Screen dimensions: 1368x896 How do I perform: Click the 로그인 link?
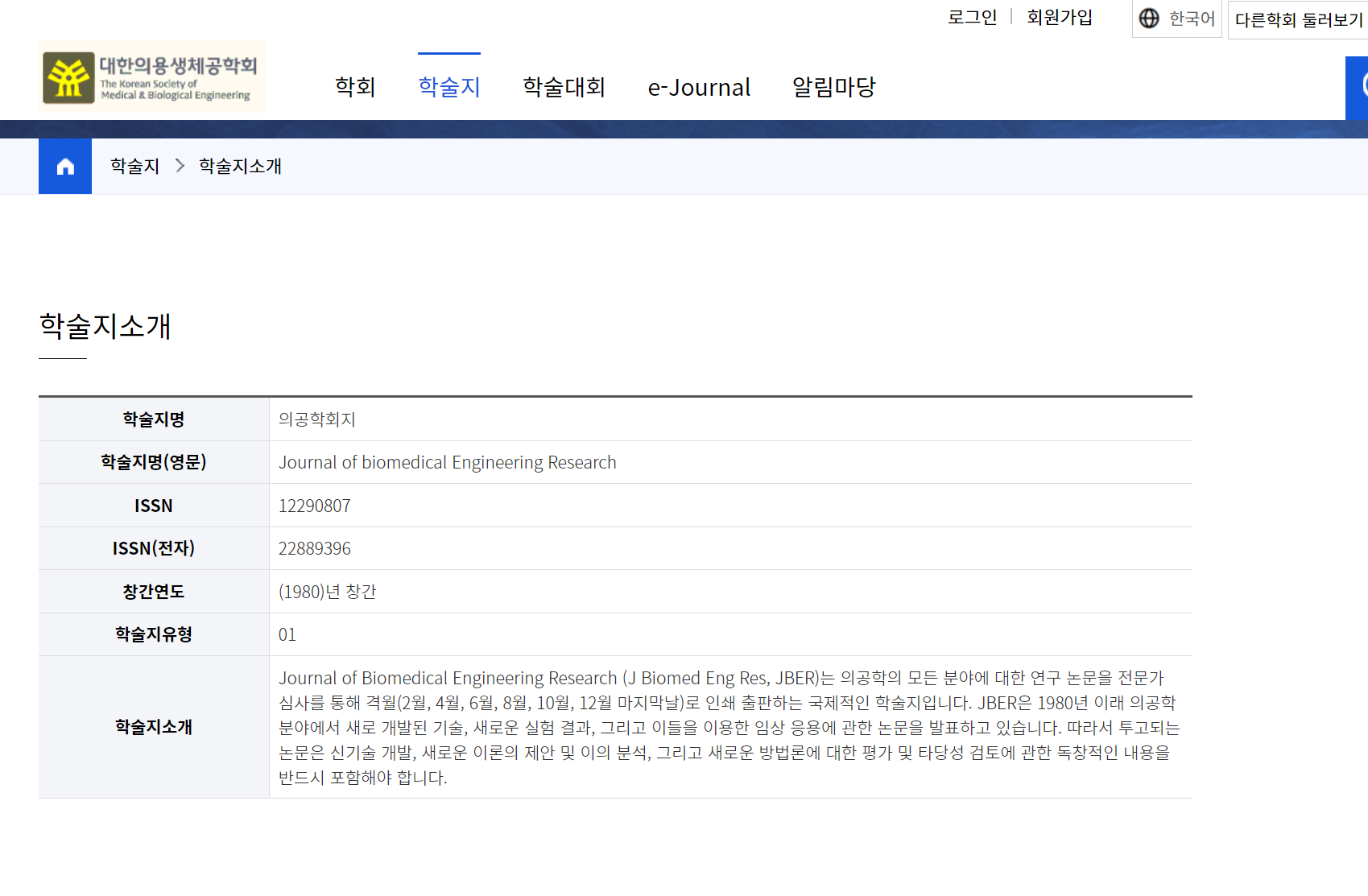click(x=972, y=17)
